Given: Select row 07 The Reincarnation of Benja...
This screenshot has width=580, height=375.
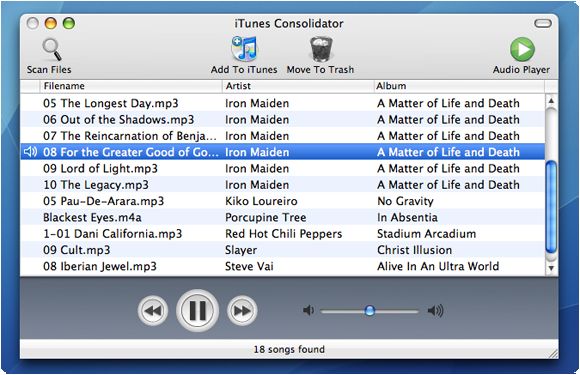Looking at the screenshot, I should coord(283,135).
